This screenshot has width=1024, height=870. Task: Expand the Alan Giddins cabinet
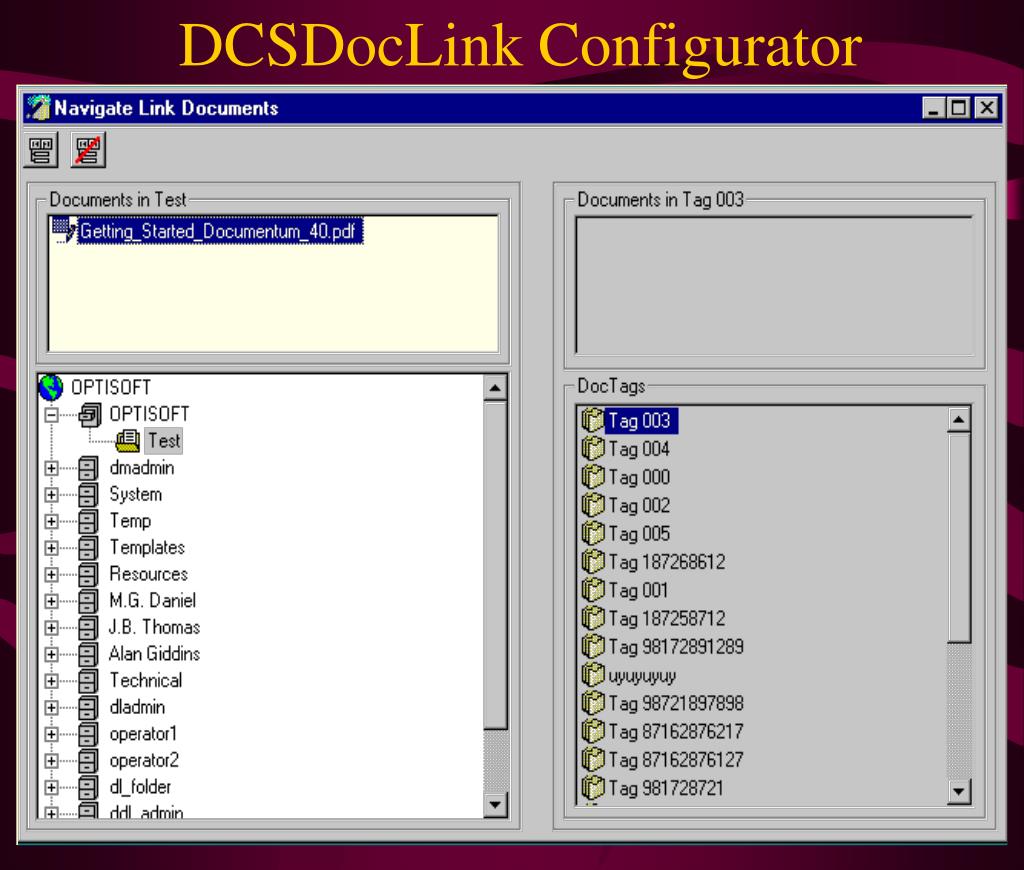52,654
